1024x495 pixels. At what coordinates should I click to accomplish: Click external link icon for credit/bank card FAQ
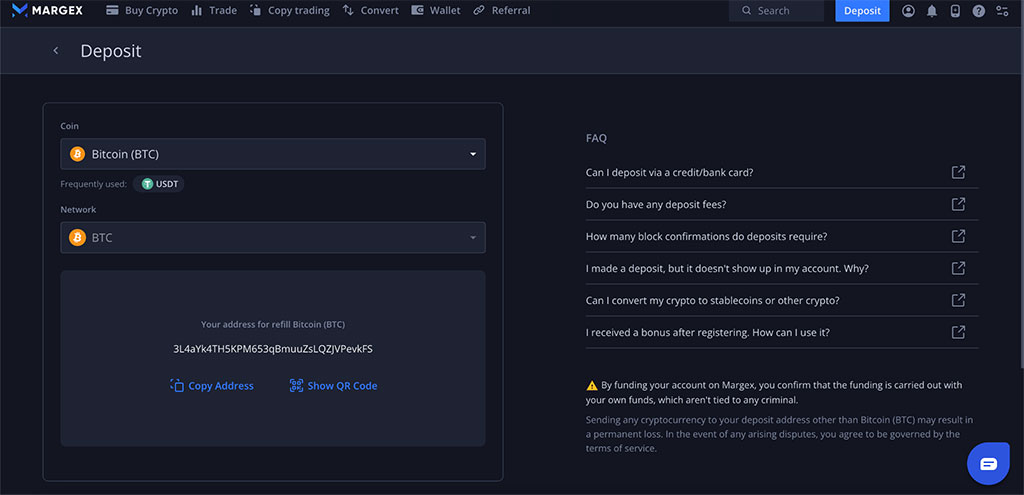(958, 172)
